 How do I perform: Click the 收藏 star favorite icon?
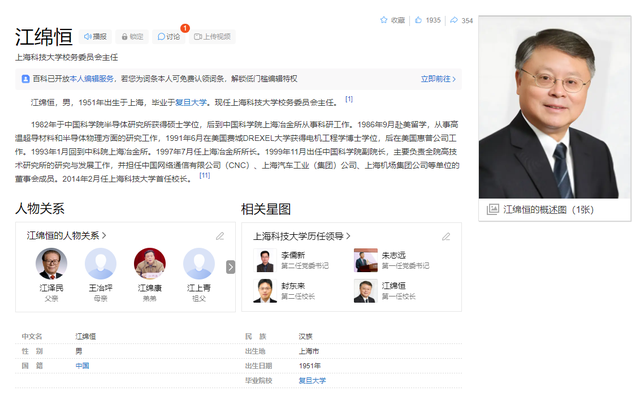click(x=384, y=20)
